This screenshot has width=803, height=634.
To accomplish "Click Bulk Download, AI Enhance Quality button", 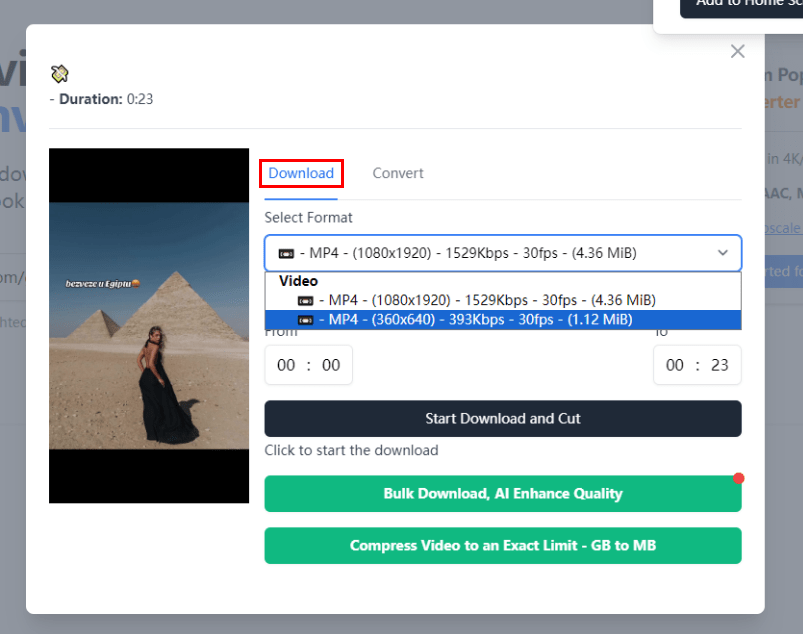I will click(503, 494).
